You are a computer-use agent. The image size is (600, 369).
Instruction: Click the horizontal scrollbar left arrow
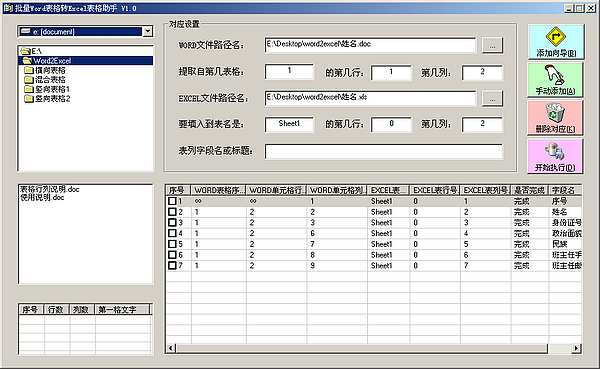click(x=171, y=348)
